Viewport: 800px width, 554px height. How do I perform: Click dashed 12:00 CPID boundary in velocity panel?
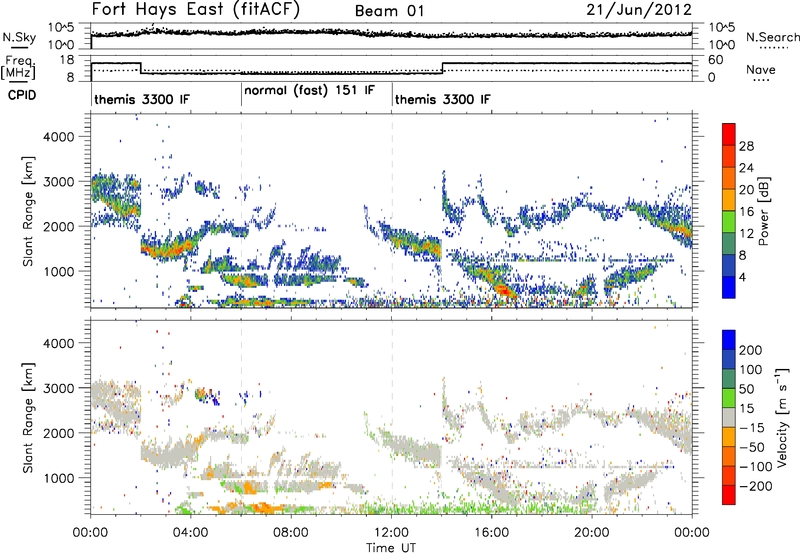392,417
